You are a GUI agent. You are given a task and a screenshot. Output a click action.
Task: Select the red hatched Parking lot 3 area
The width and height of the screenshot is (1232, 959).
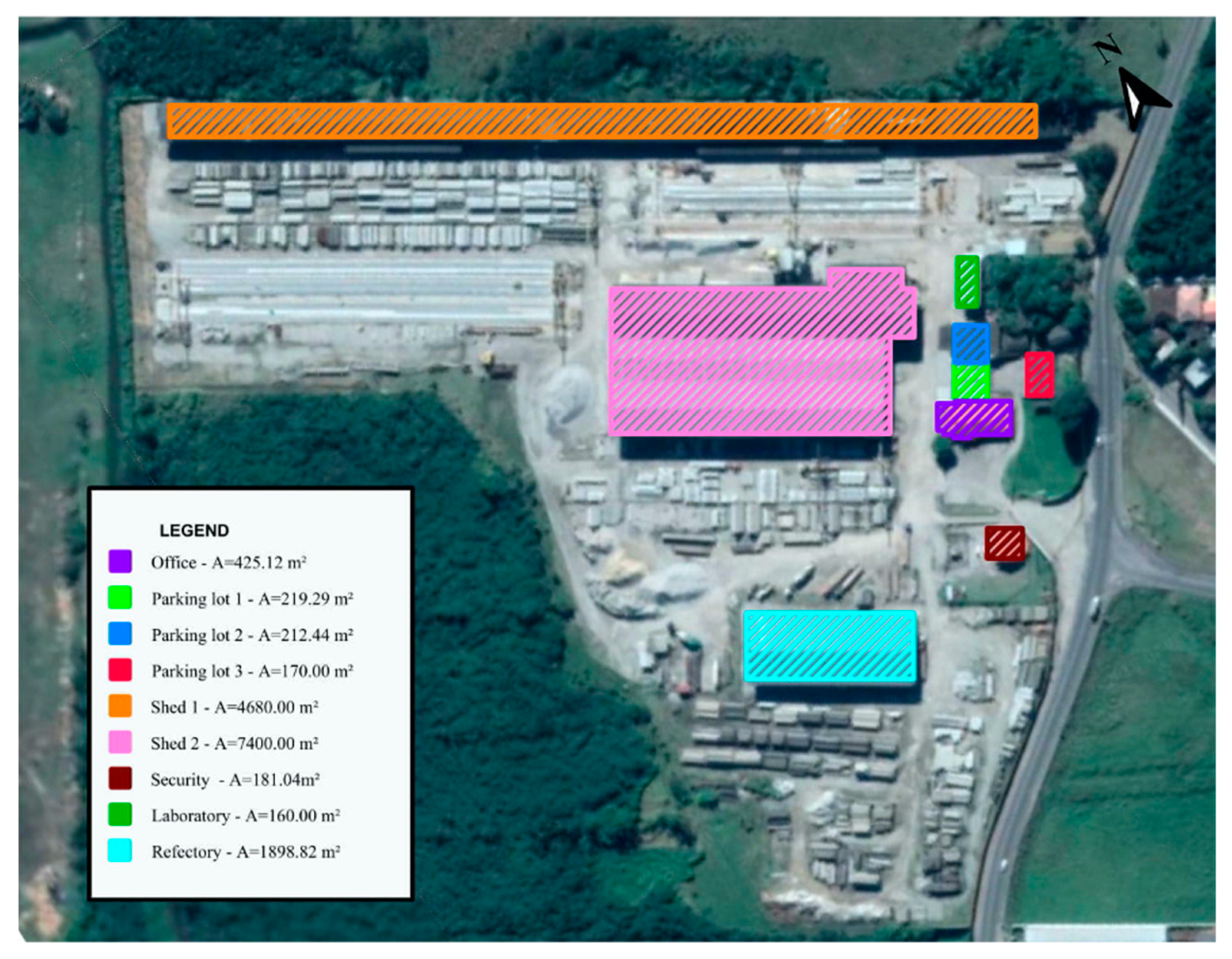click(x=1039, y=375)
